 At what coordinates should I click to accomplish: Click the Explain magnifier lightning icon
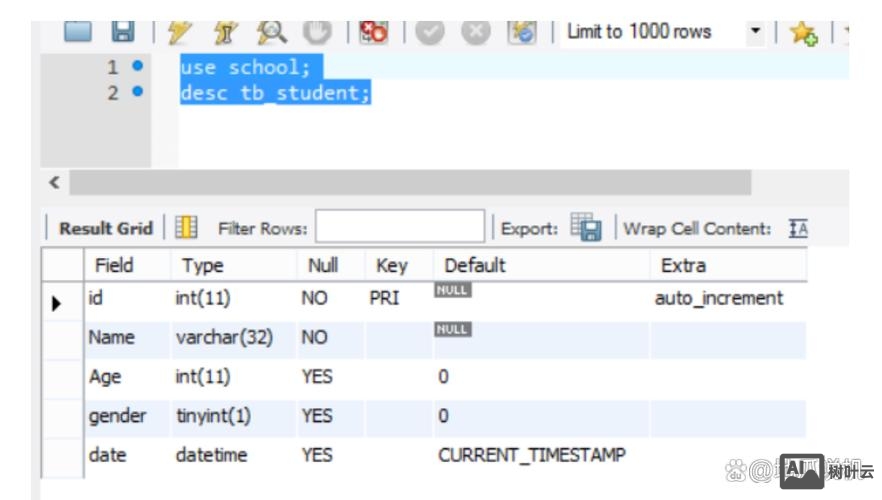click(x=273, y=32)
